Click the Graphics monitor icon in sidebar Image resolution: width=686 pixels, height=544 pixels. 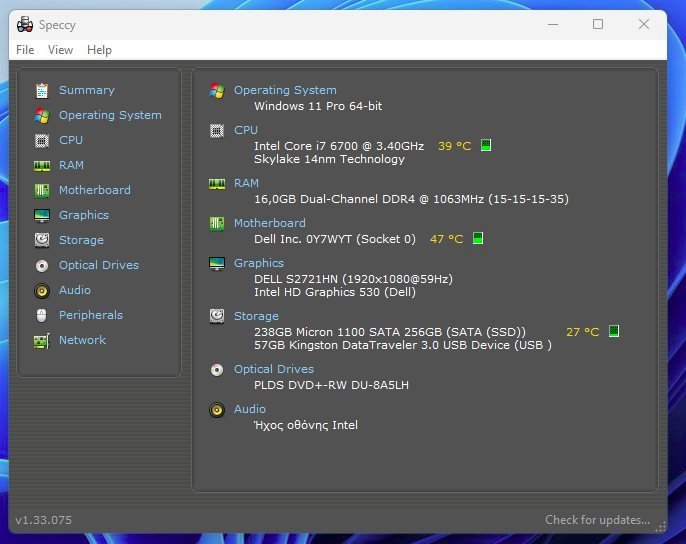tap(42, 215)
